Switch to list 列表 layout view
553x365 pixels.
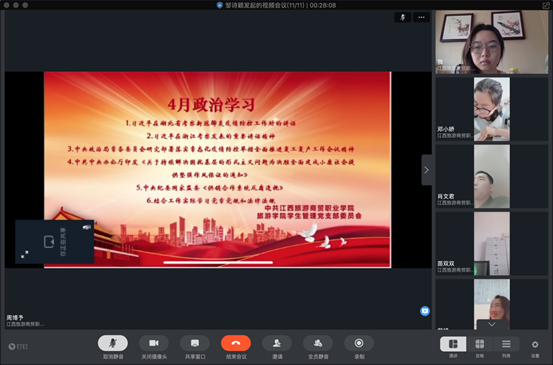506,344
